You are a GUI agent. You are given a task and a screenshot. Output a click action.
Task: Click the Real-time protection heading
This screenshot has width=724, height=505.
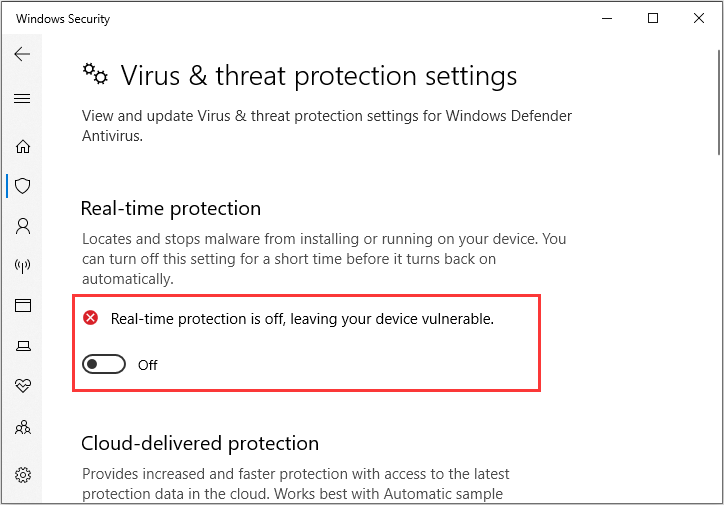click(x=171, y=209)
